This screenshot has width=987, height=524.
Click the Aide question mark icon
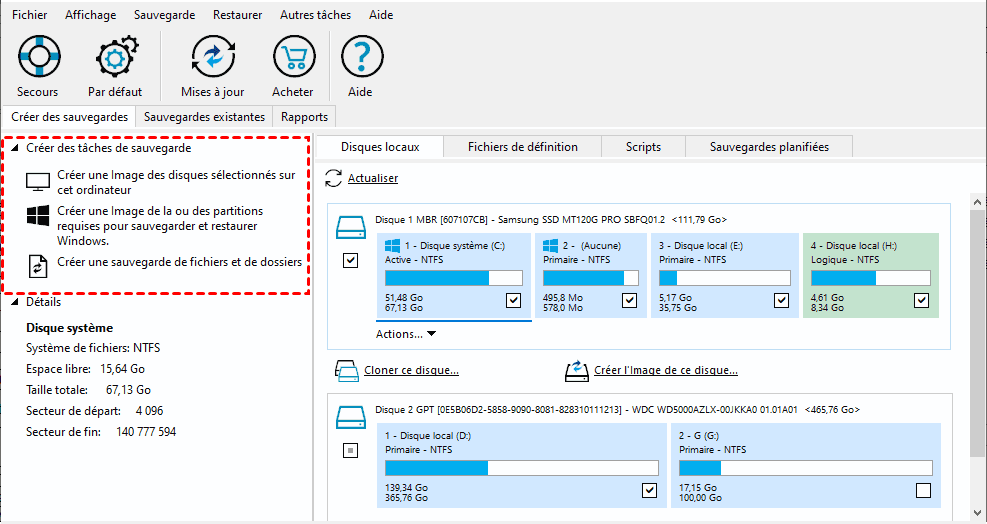tap(360, 58)
